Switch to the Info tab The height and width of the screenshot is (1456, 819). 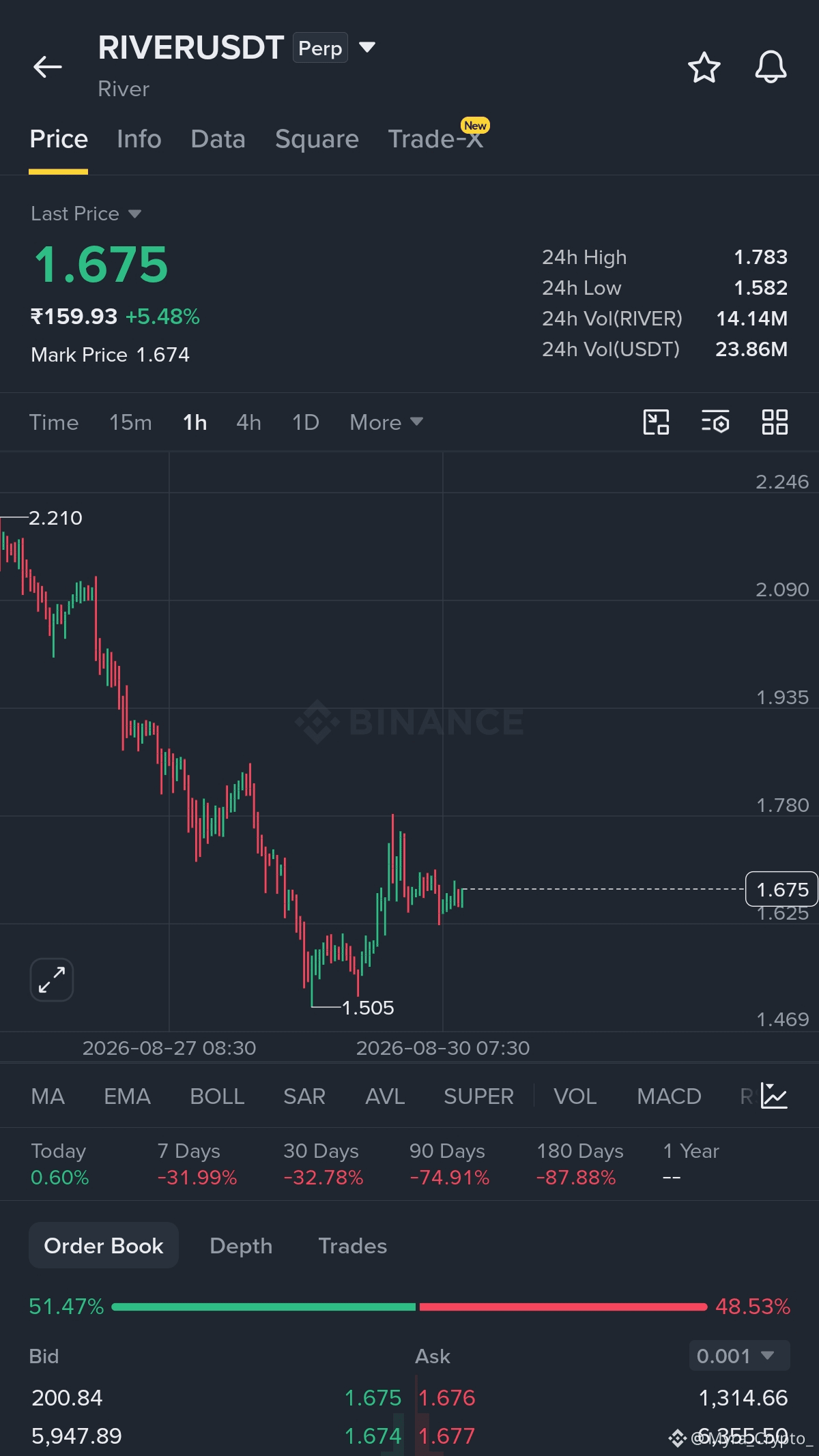pyautogui.click(x=139, y=139)
